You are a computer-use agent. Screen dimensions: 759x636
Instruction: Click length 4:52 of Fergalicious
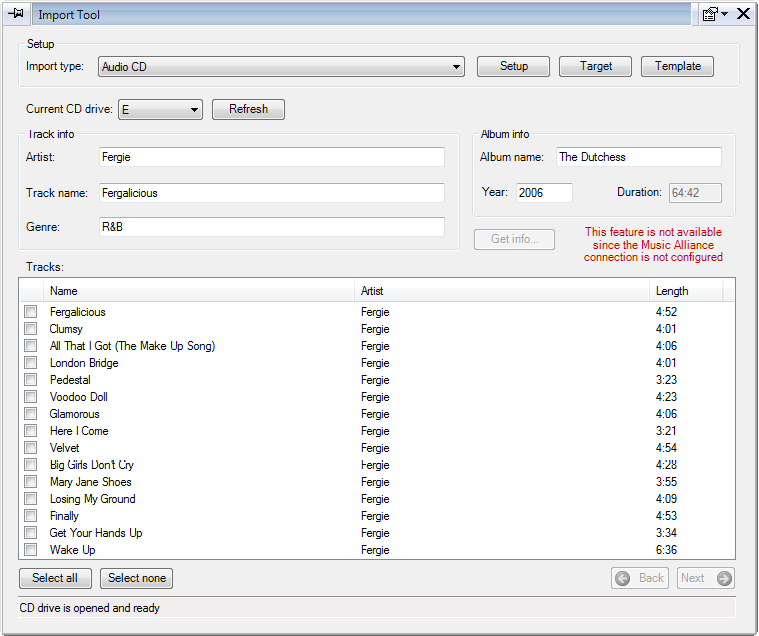tap(666, 312)
